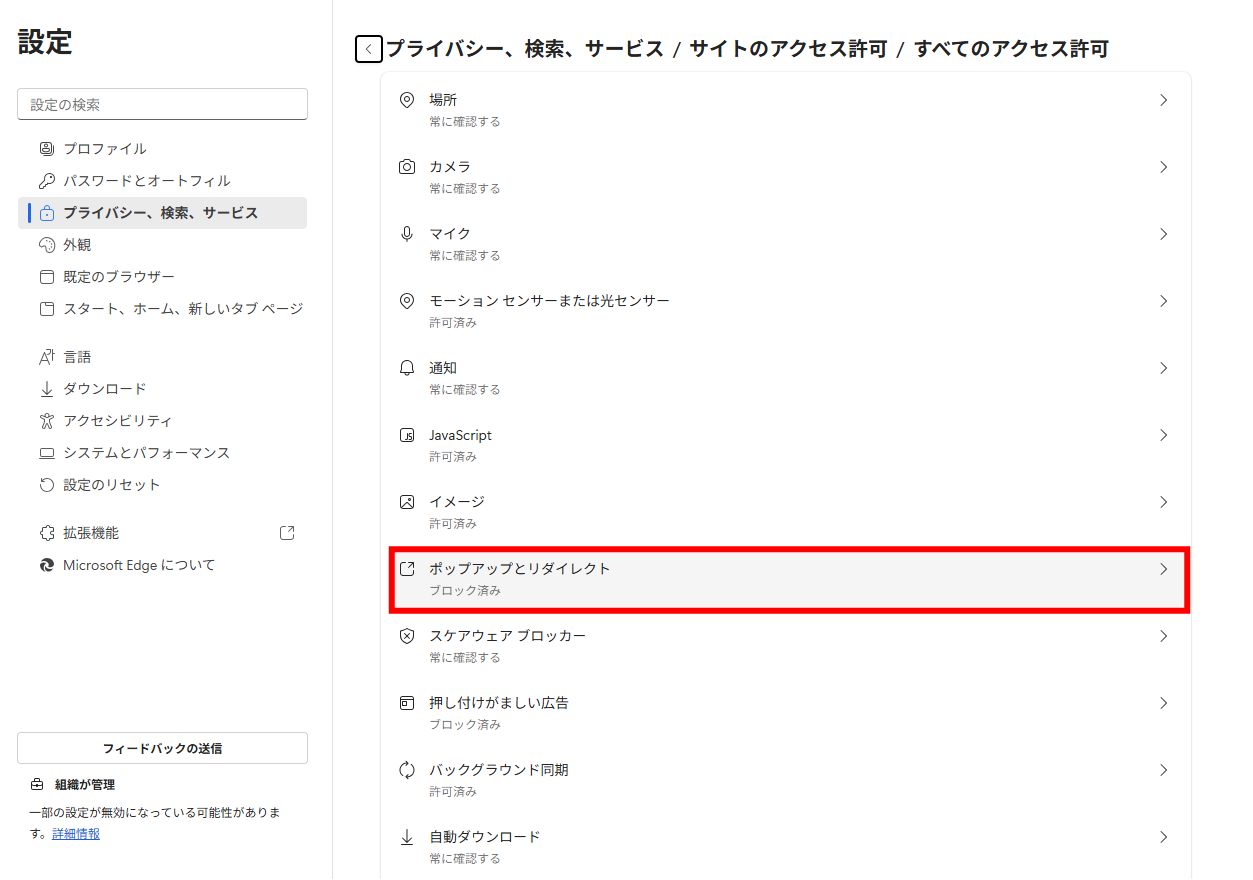Image resolution: width=1253 pixels, height=880 pixels.
Task: Click the 拡張機能 puzzle icon
Action: pyautogui.click(x=46, y=533)
